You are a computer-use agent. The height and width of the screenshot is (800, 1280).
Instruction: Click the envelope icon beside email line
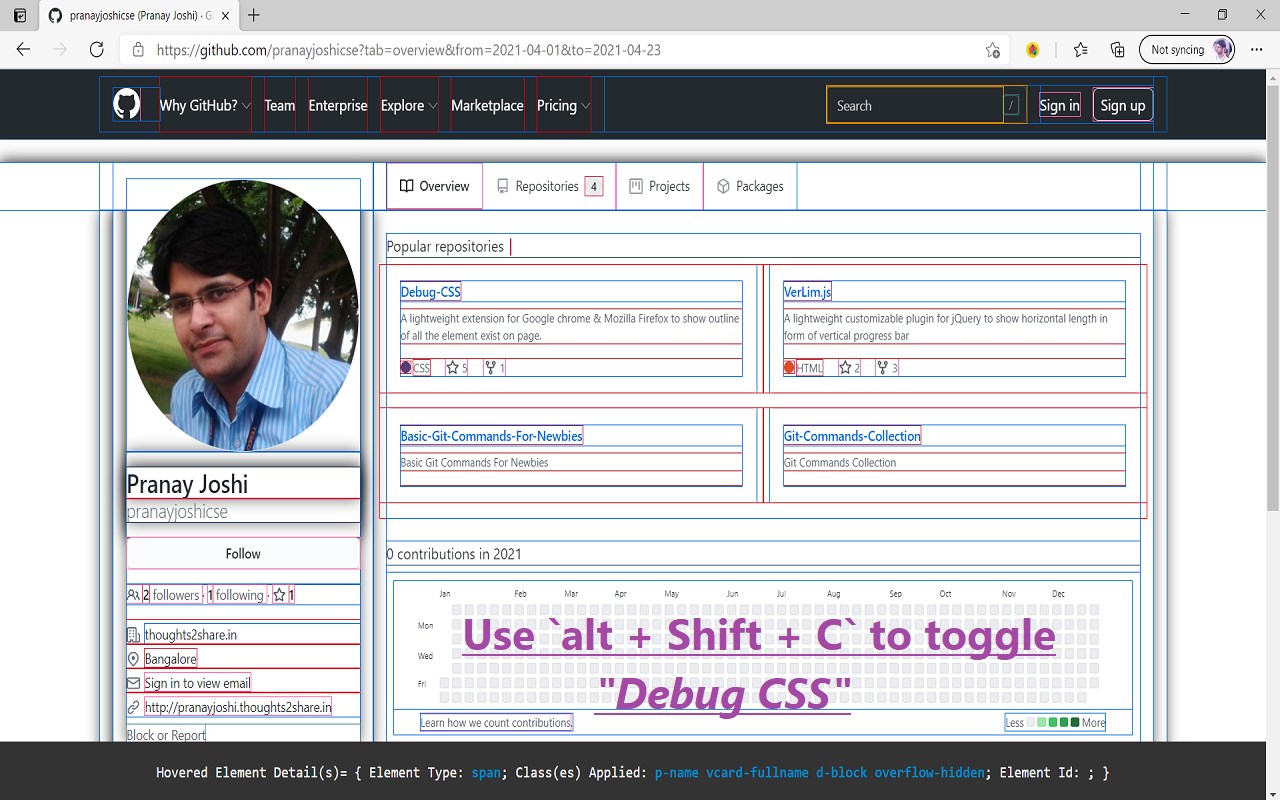134,683
